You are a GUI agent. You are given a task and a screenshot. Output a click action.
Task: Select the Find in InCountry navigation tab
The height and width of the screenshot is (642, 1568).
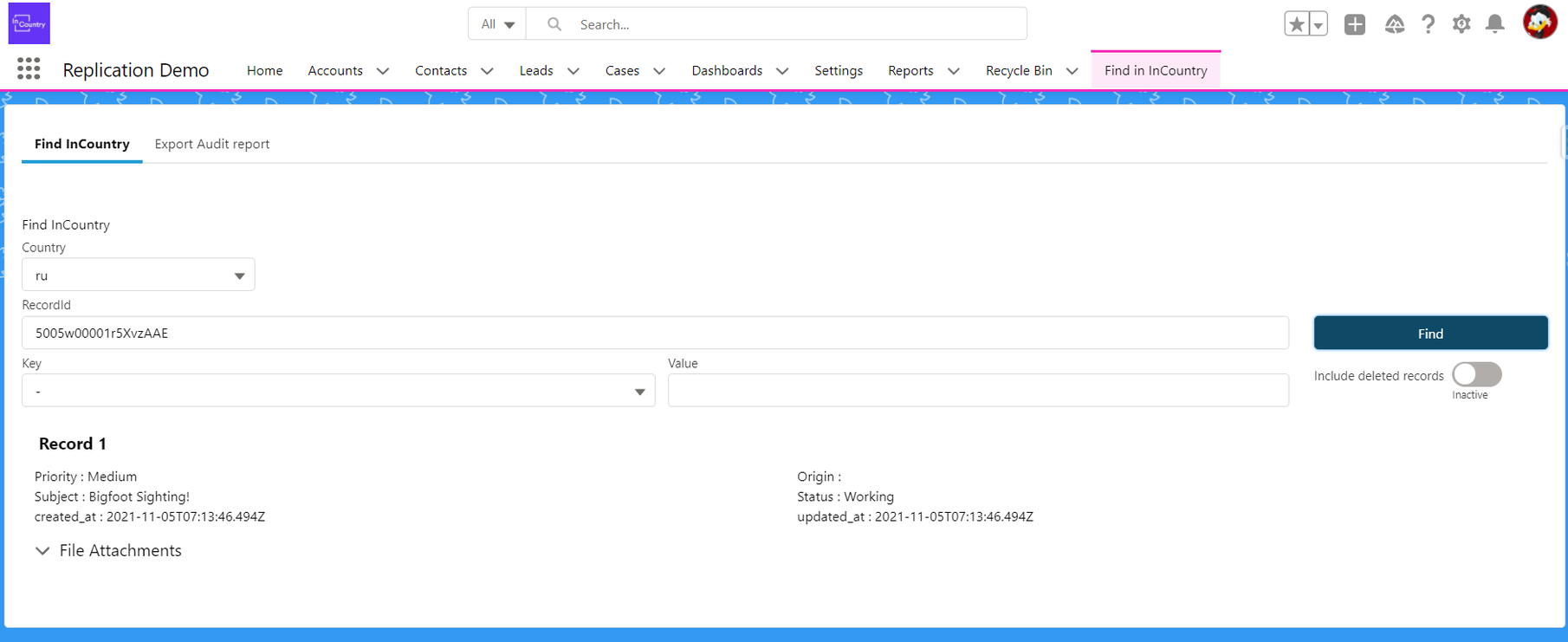tap(1156, 70)
